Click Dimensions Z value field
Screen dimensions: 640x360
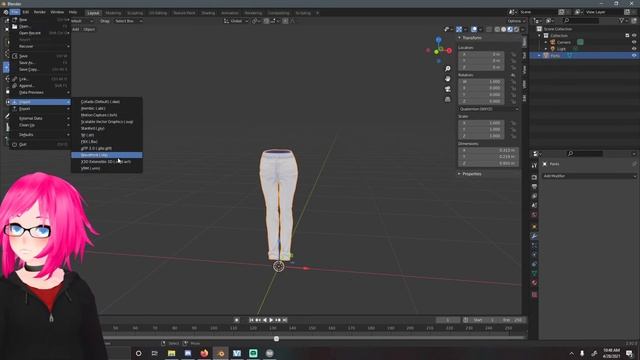click(489, 163)
